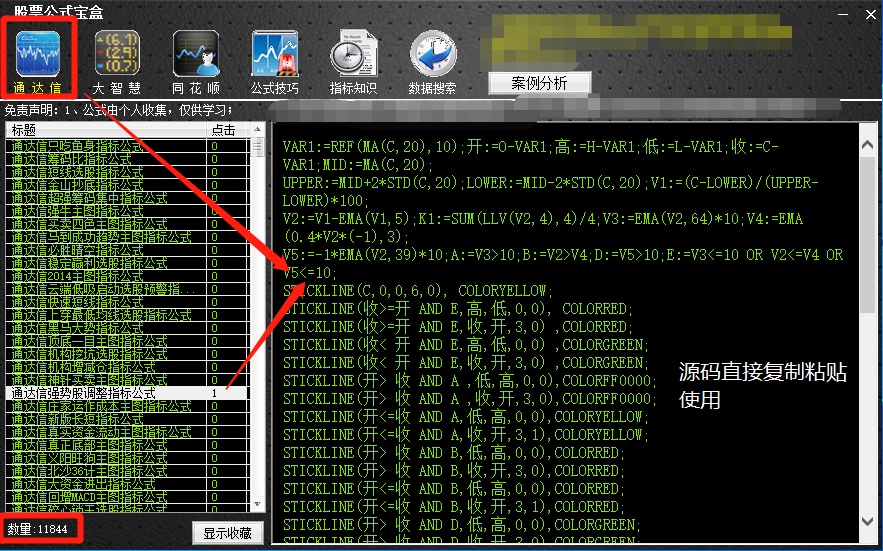Select 通达信真实资金流动主图指标公式 row
This screenshot has width=883, height=551.
point(128,432)
